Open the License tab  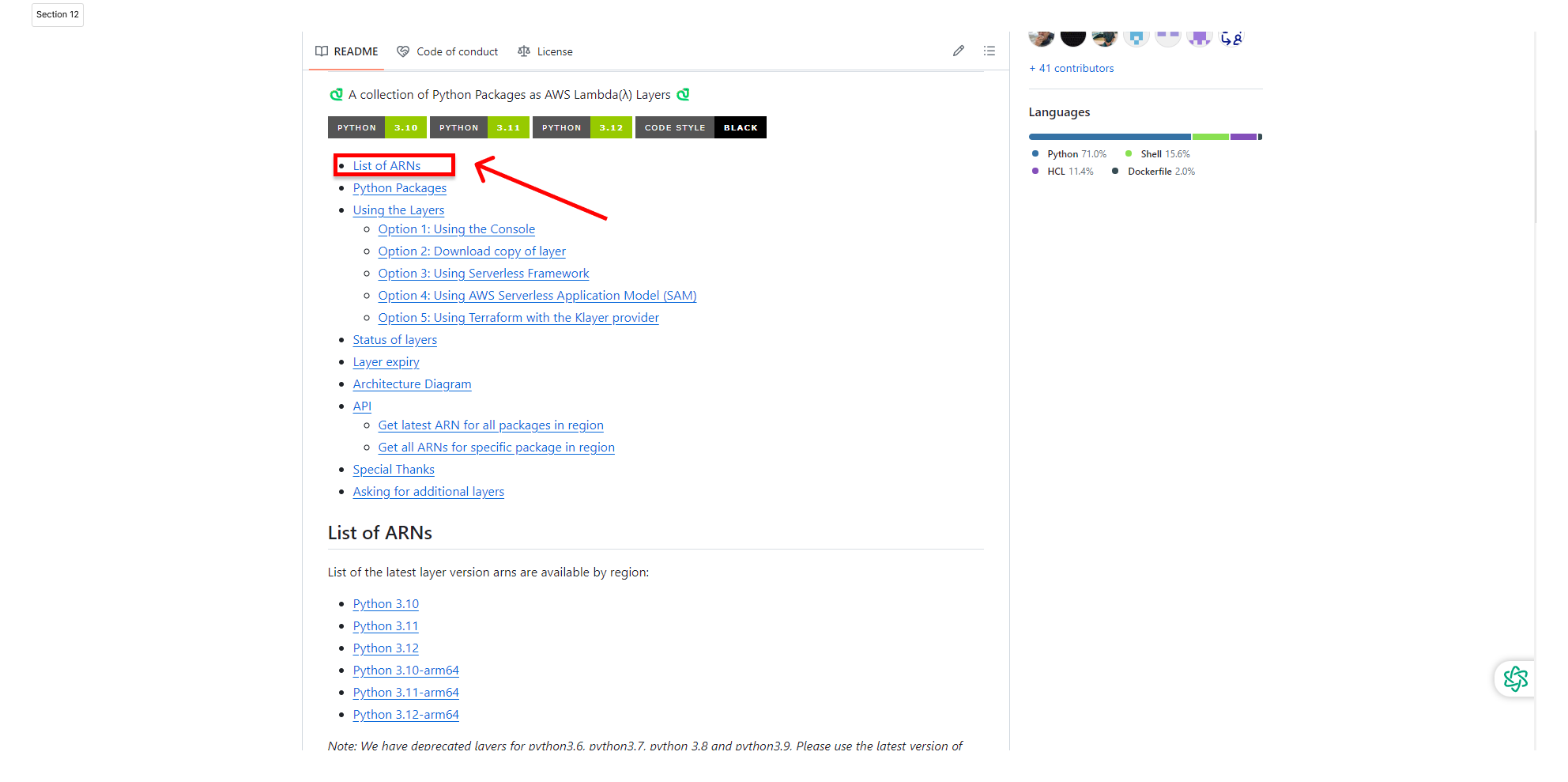pyautogui.click(x=545, y=51)
